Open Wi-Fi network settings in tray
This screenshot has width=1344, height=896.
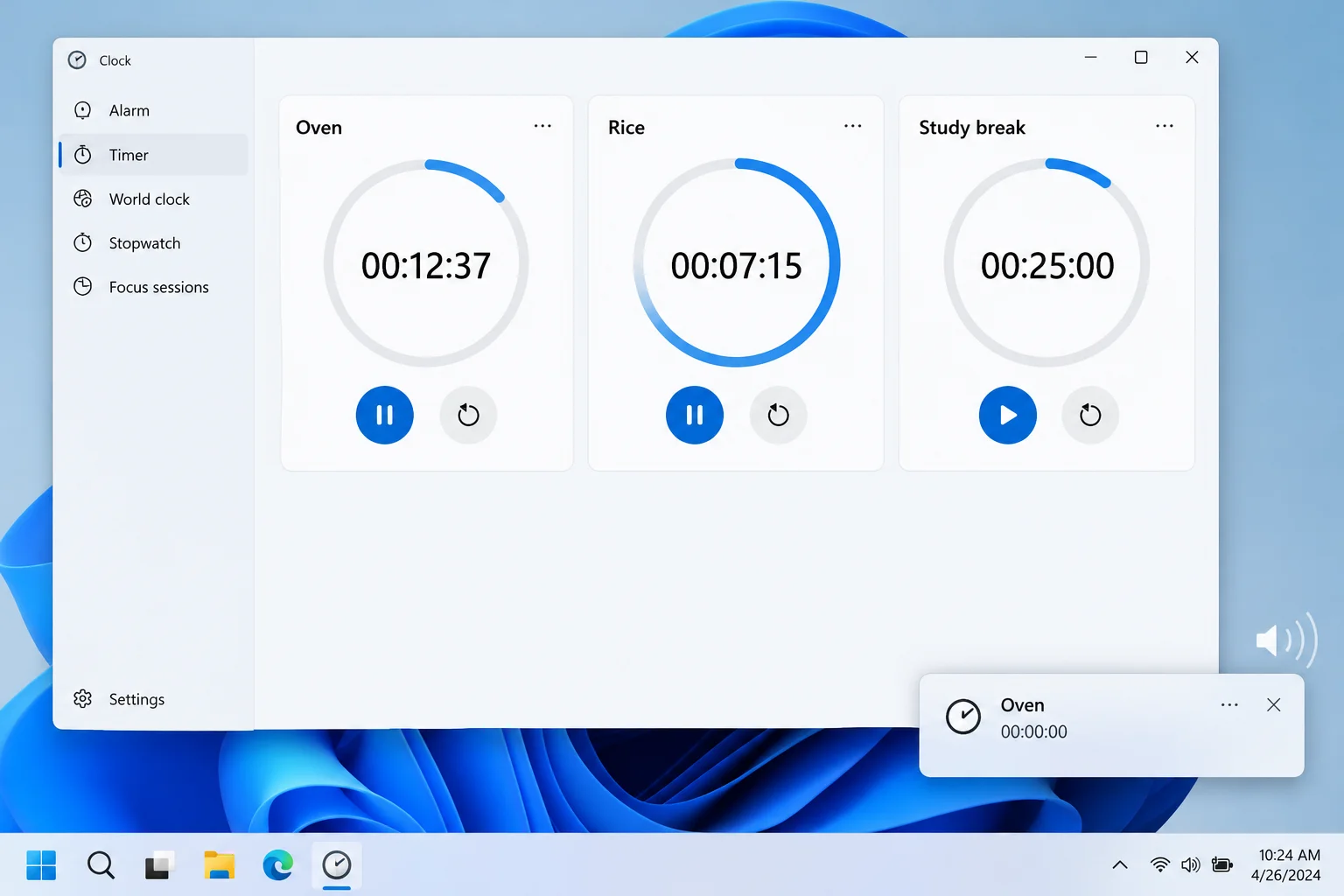click(1160, 865)
